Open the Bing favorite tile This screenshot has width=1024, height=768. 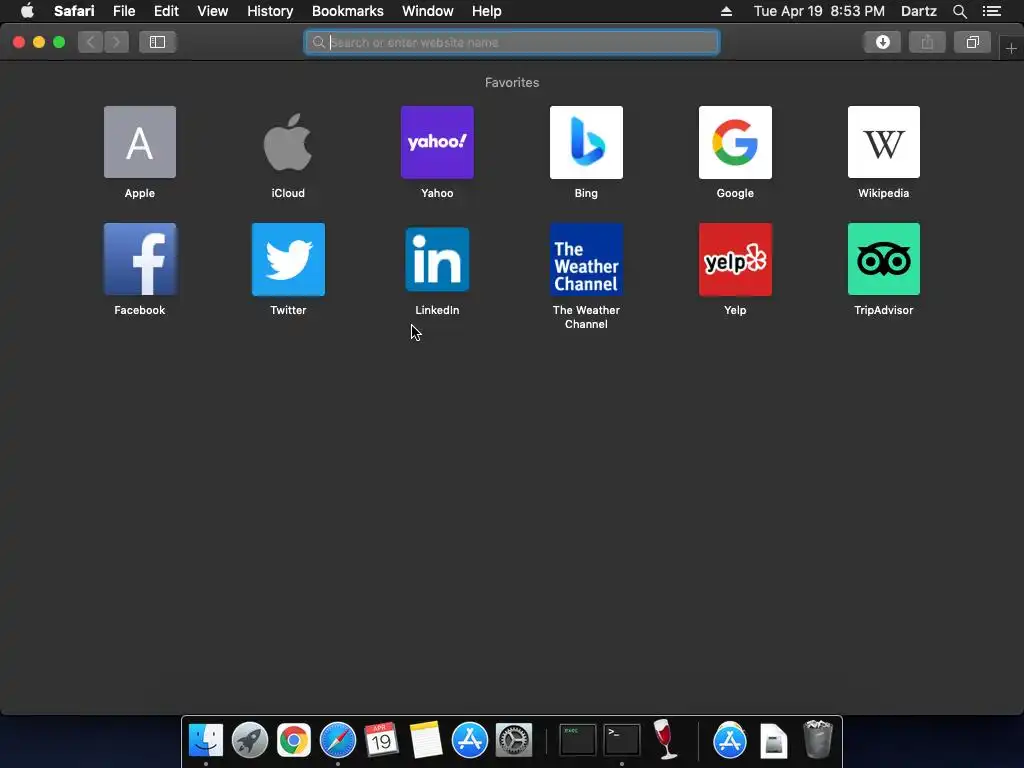coord(586,142)
